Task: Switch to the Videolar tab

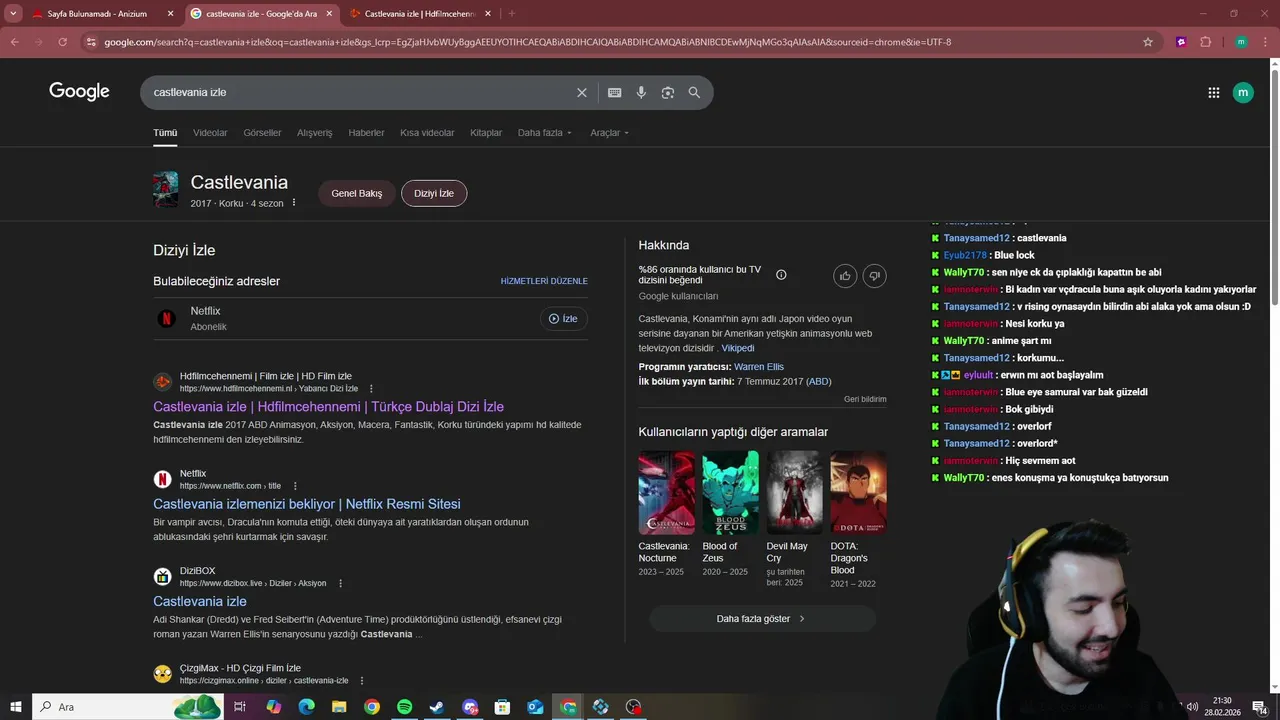Action: click(210, 133)
